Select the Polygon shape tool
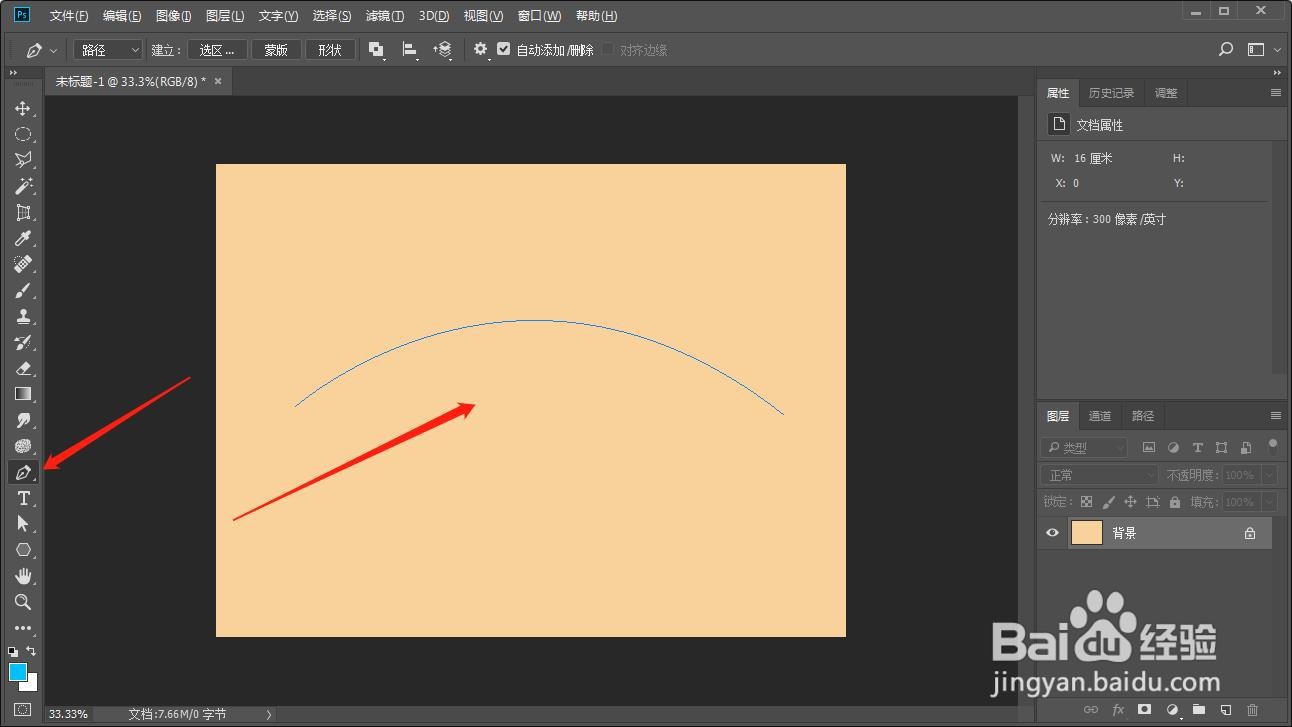The image size is (1292, 727). pyautogui.click(x=23, y=550)
